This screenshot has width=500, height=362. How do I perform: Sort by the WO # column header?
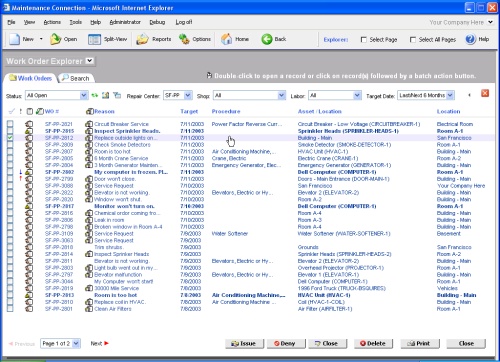[x=52, y=111]
